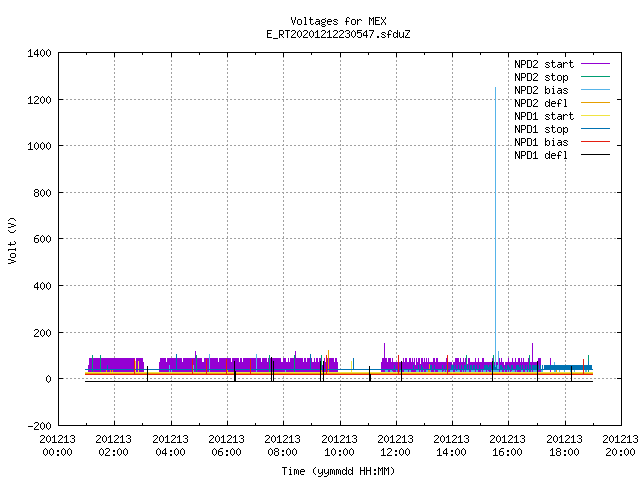Click the 'NPD1 defl' legend label

541,156
